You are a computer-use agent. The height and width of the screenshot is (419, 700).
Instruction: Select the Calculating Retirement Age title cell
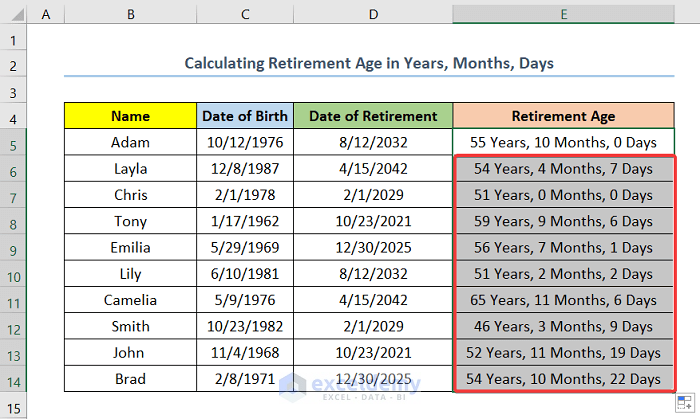coord(369,63)
